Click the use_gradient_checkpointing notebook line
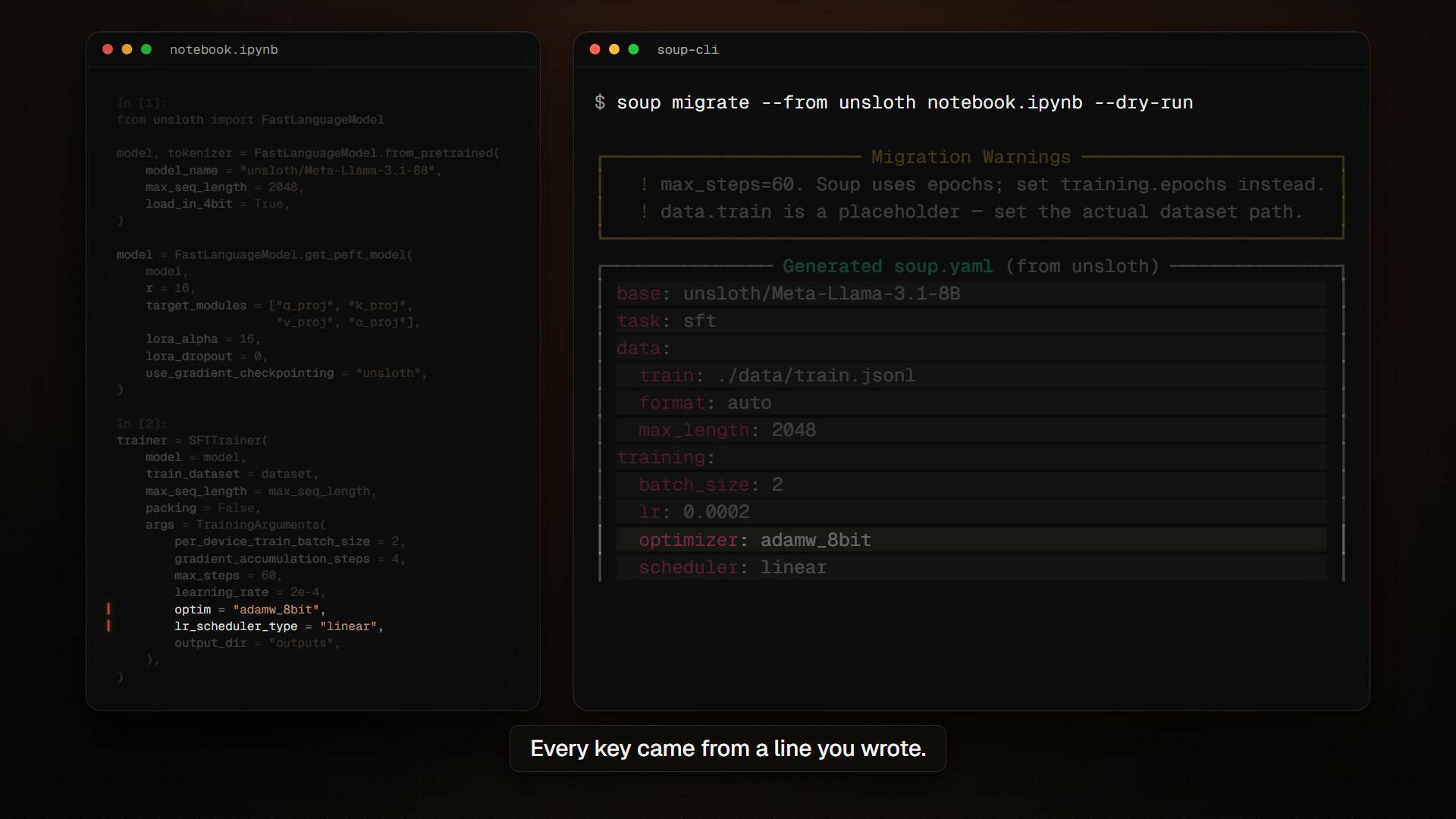 tap(287, 373)
